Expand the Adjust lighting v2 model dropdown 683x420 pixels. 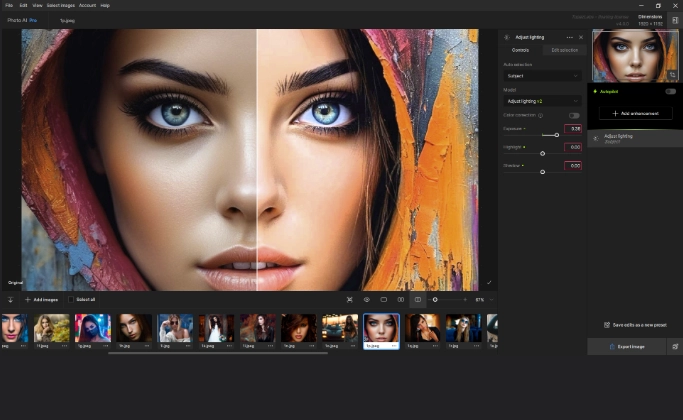(541, 101)
